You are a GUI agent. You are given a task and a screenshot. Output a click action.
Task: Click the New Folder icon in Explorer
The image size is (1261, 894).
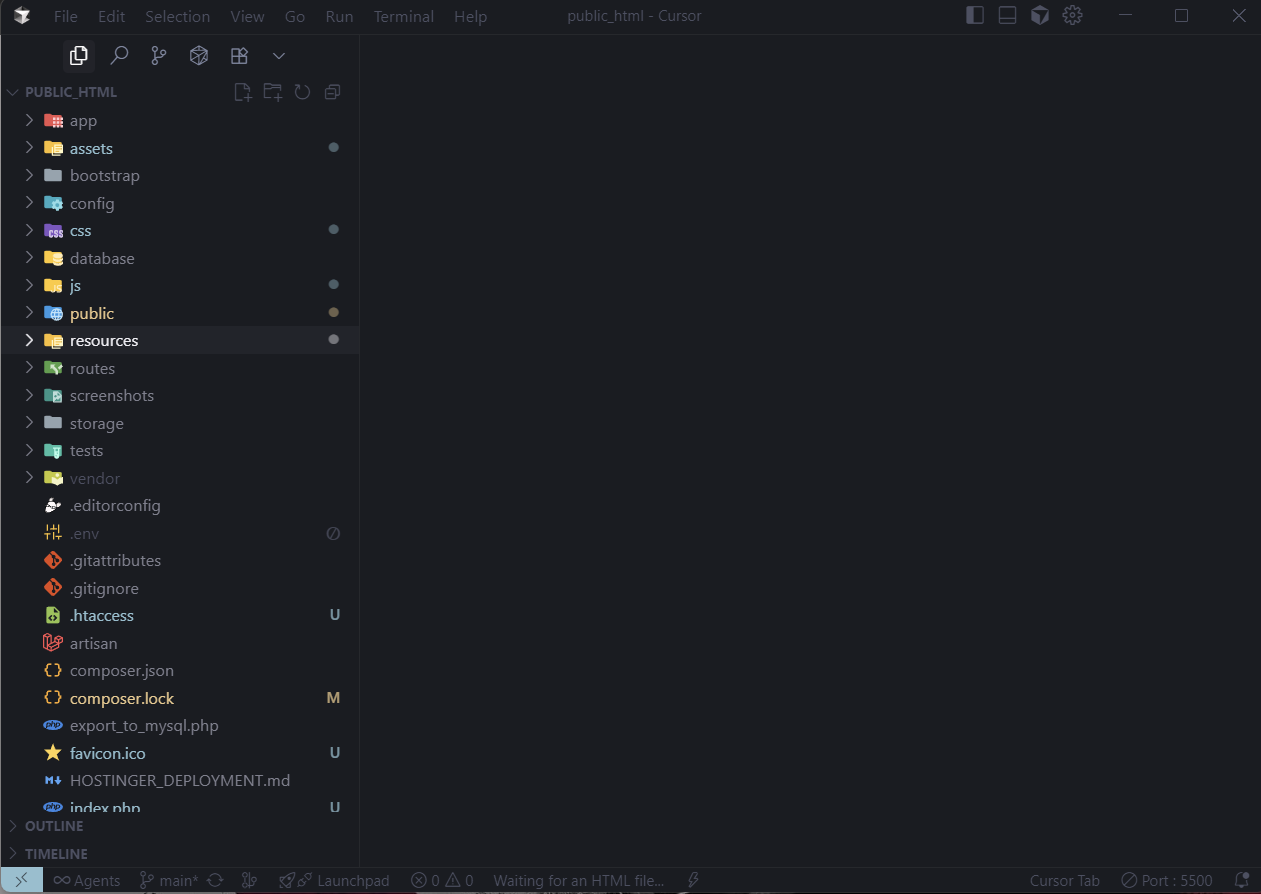[272, 91]
